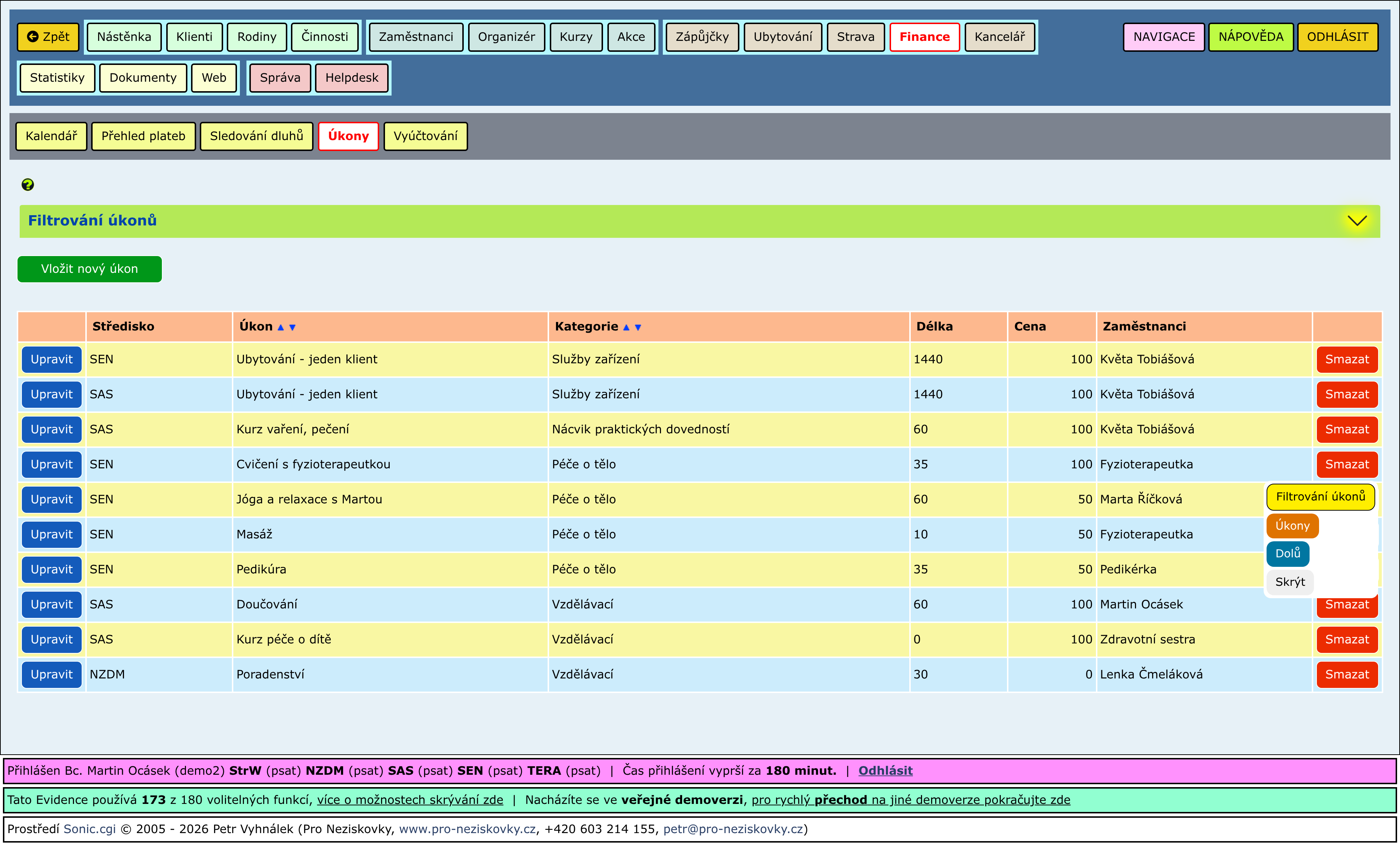Sort Kategorie column ascending arrow
The width and height of the screenshot is (1400, 863).
click(x=626, y=327)
